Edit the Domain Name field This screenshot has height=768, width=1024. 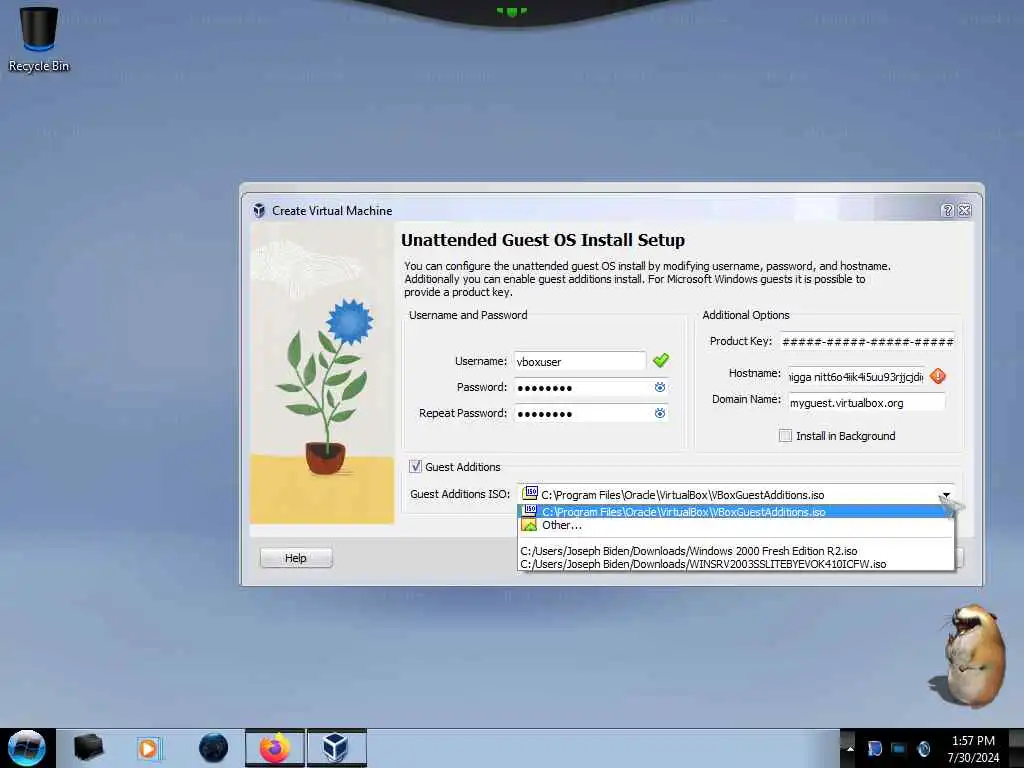tap(866, 403)
